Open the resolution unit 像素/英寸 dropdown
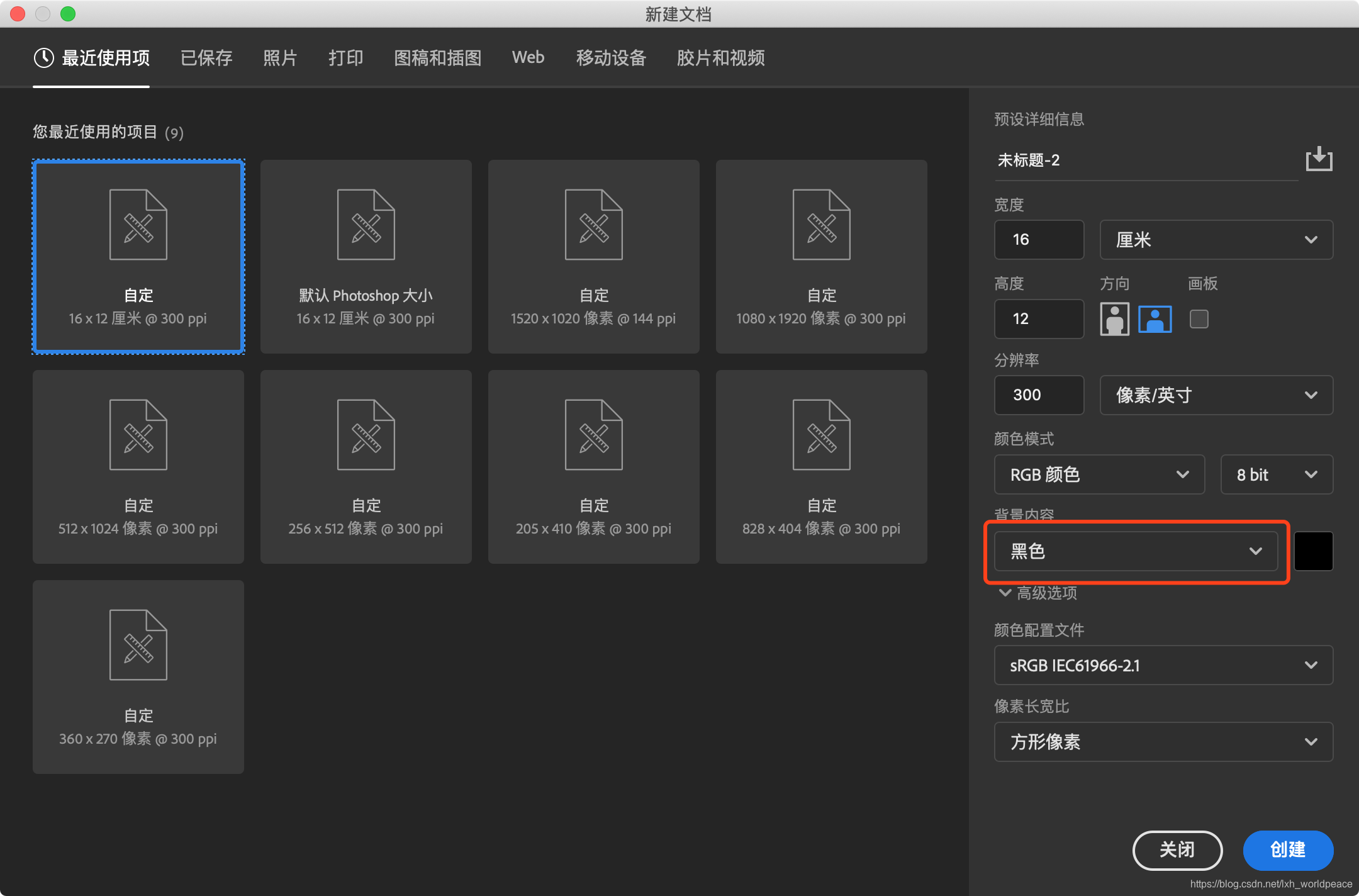The height and width of the screenshot is (896, 1359). tap(1216, 395)
